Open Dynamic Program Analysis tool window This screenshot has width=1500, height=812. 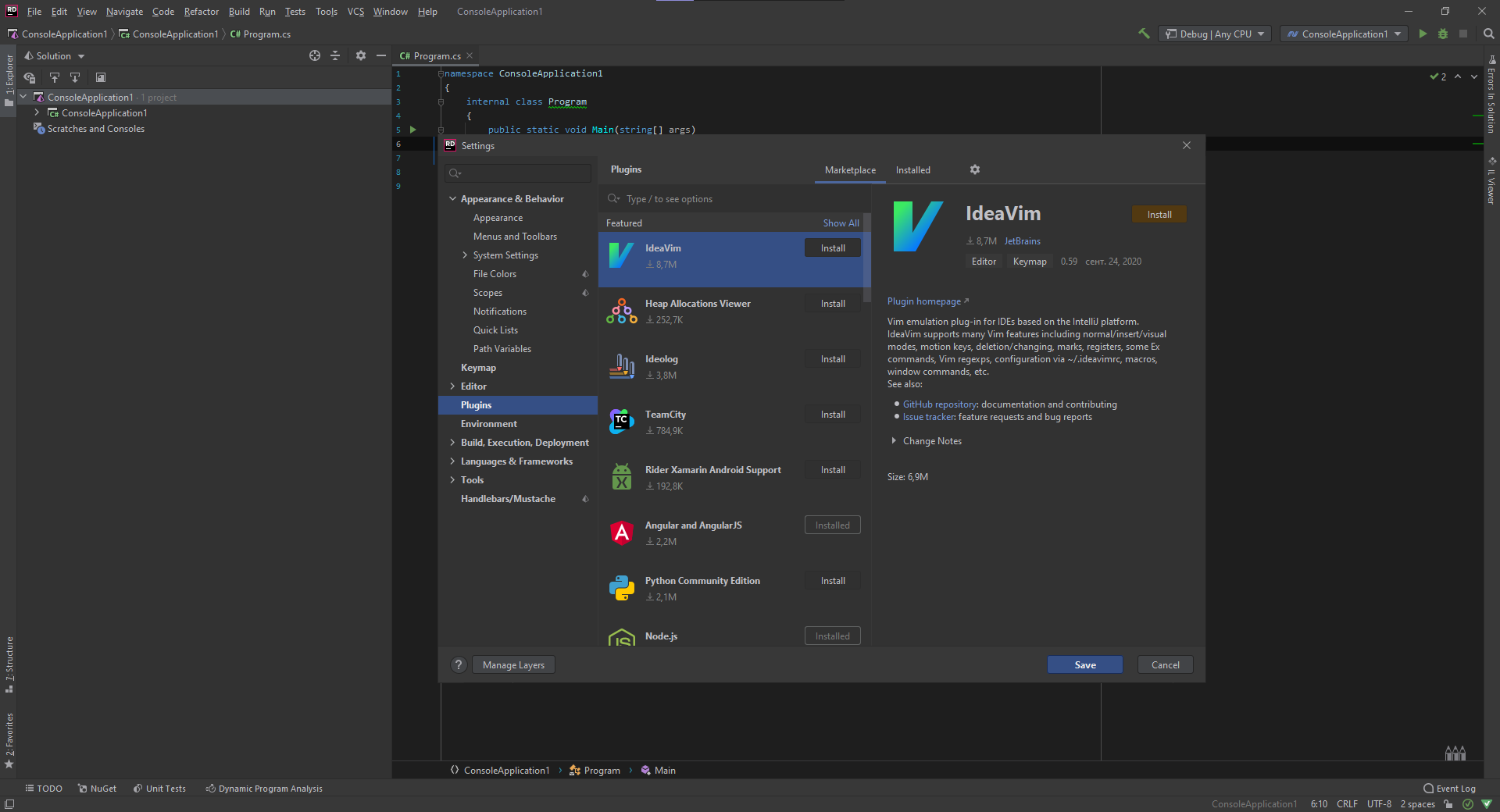264,789
